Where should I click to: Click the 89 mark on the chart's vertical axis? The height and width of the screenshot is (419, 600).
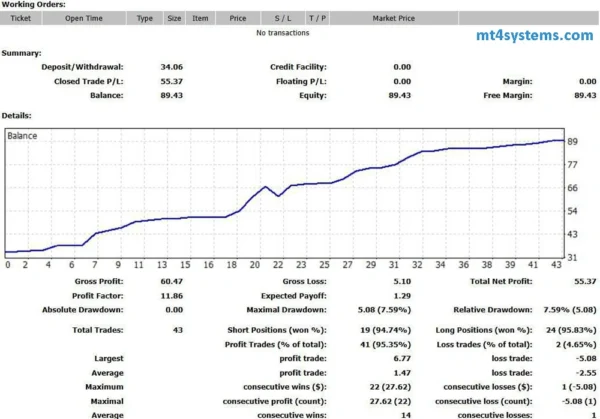[574, 142]
